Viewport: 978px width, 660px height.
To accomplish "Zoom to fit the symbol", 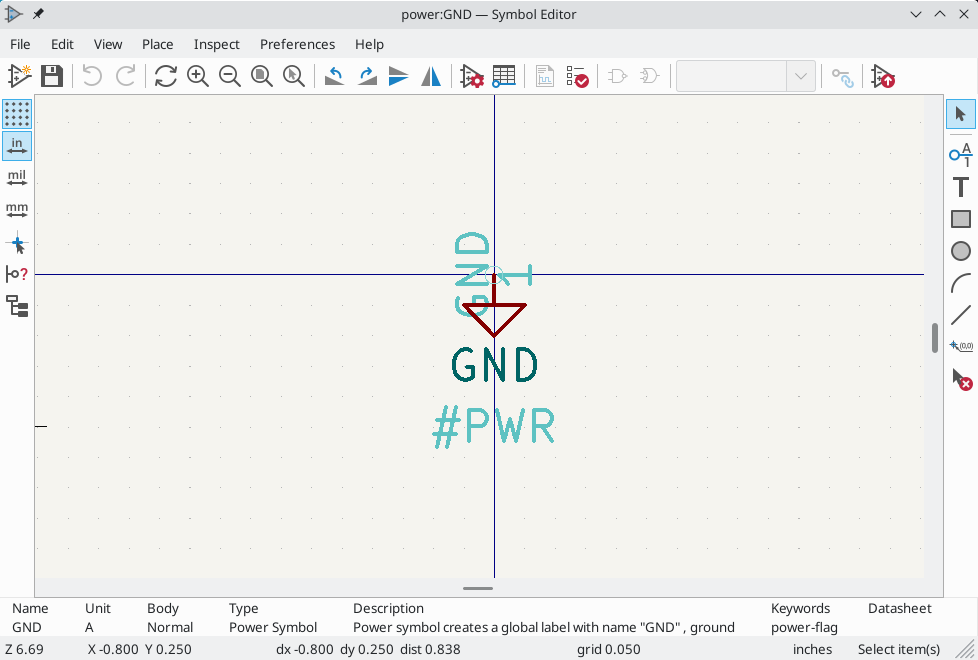I will pyautogui.click(x=262, y=76).
